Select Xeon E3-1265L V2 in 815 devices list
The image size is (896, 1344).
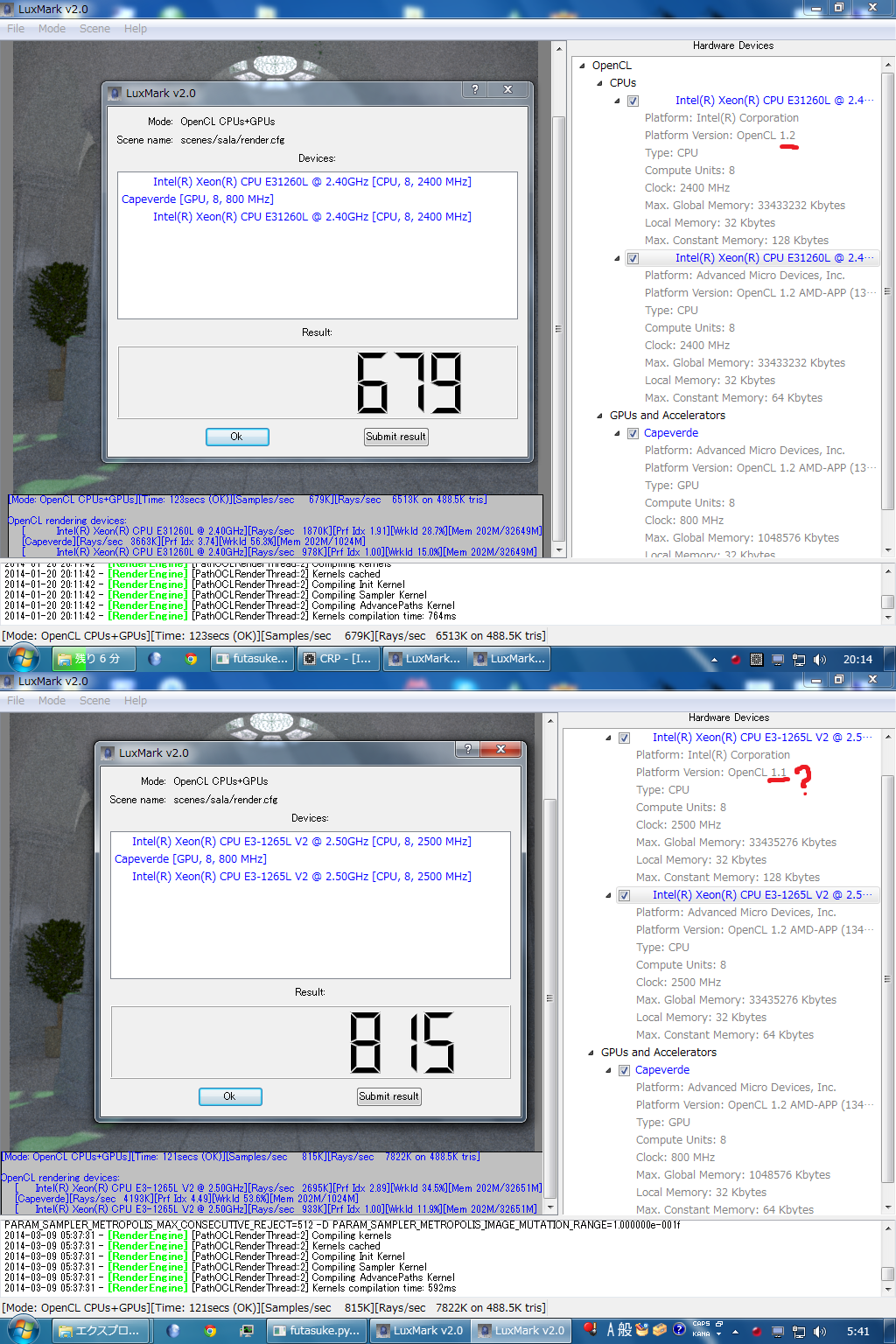[301, 842]
